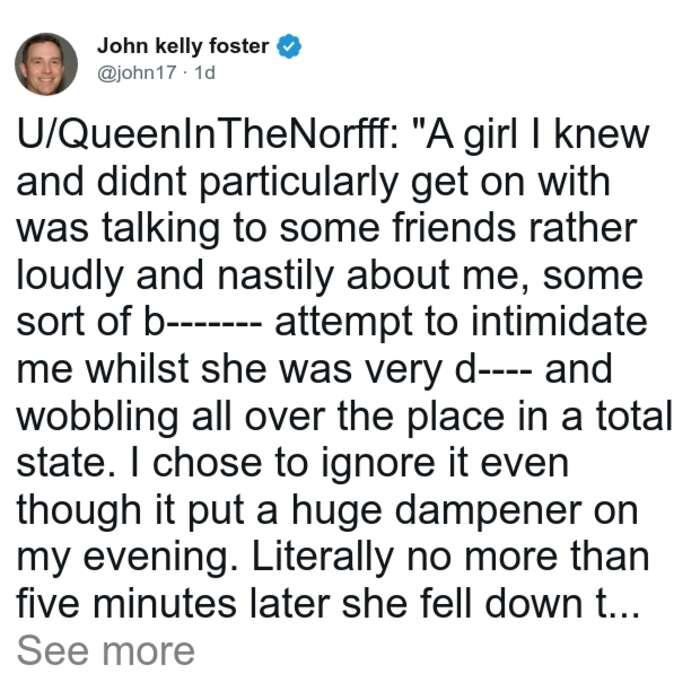The height and width of the screenshot is (700, 700).
Task: Click the blue verified badge icon
Action: (x=289, y=46)
